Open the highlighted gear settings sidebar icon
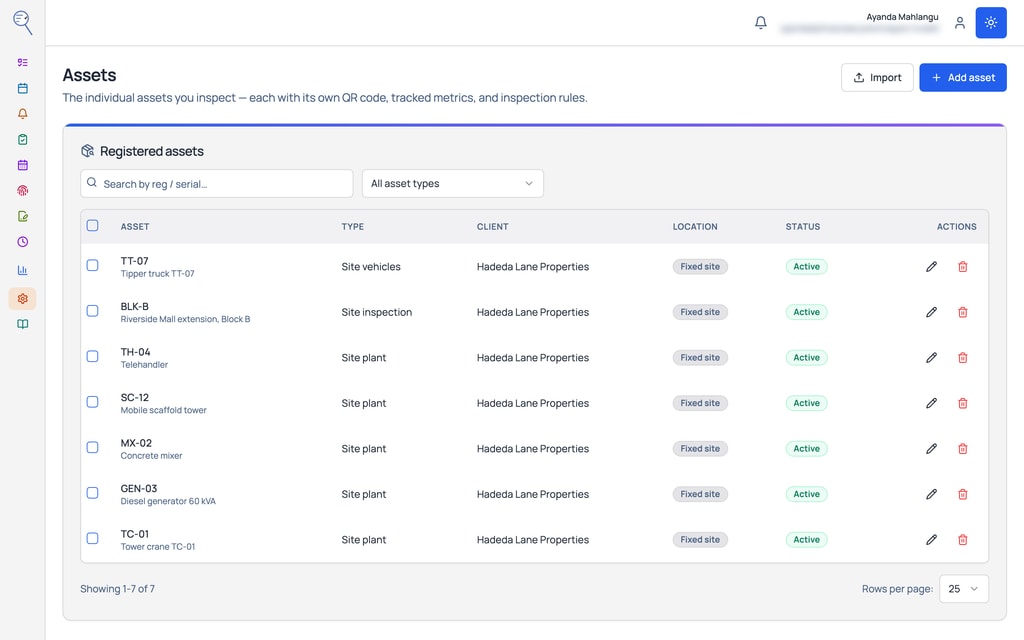 tap(22, 298)
